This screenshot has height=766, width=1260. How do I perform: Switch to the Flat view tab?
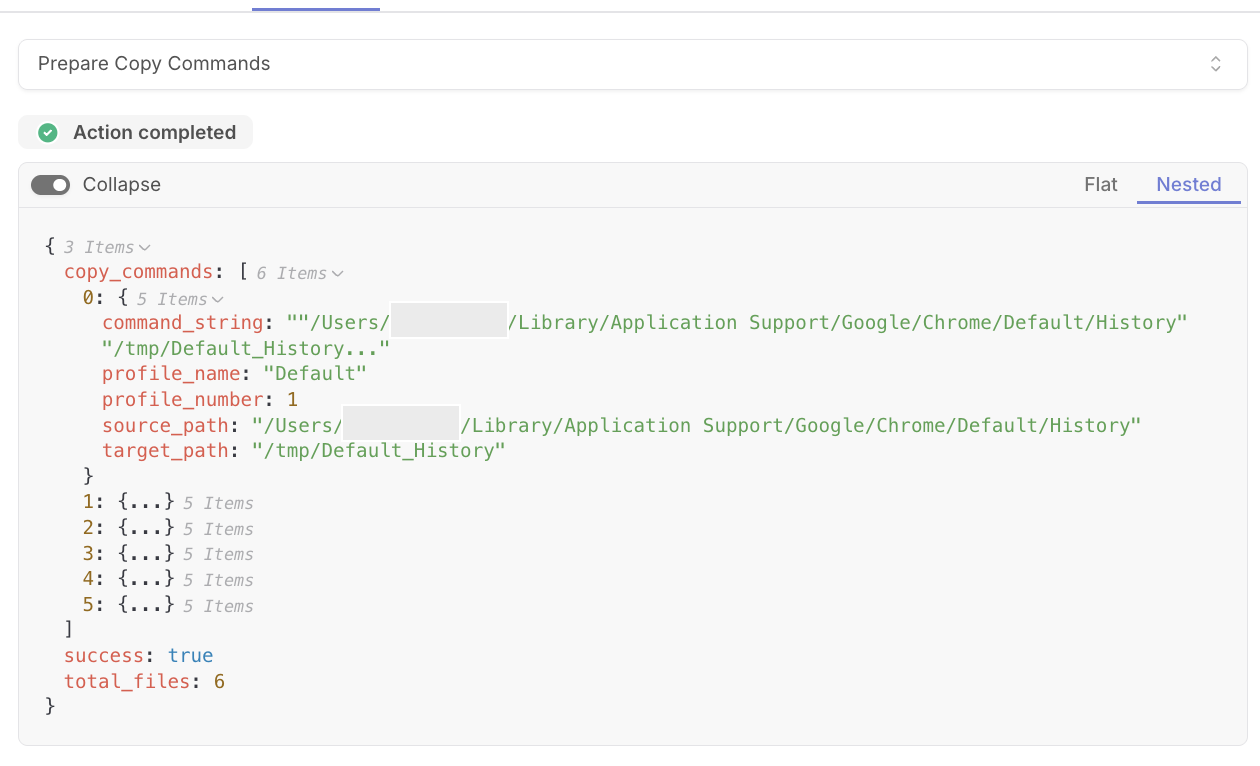pos(1101,184)
